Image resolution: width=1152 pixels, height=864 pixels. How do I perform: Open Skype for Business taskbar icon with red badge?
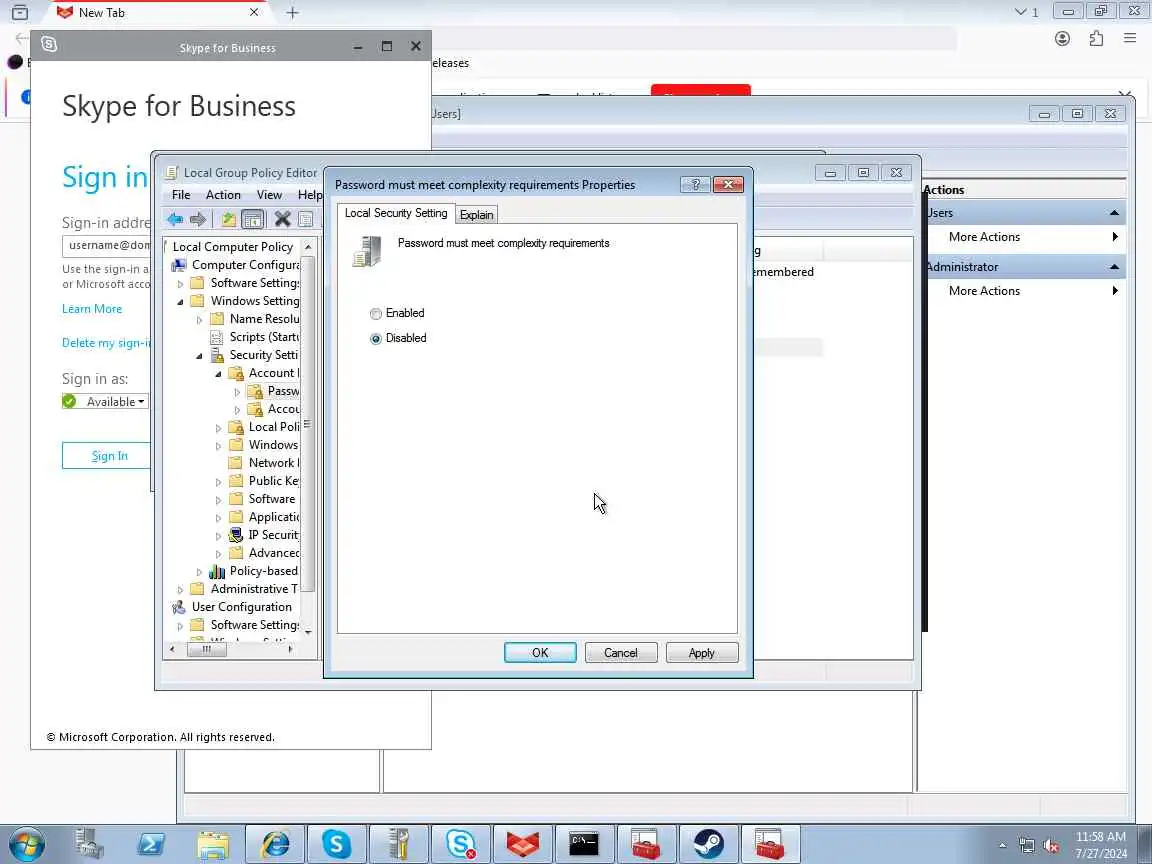461,844
